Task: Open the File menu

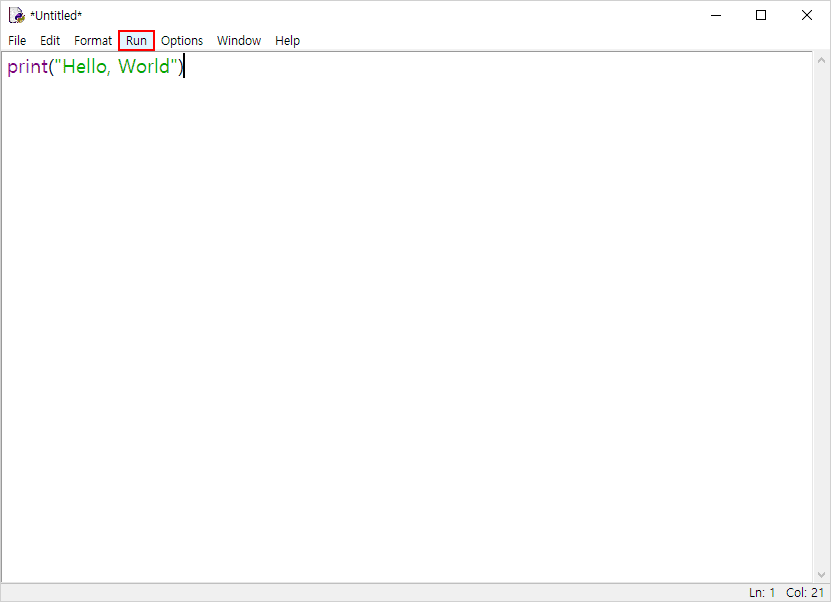Action: (x=17, y=41)
